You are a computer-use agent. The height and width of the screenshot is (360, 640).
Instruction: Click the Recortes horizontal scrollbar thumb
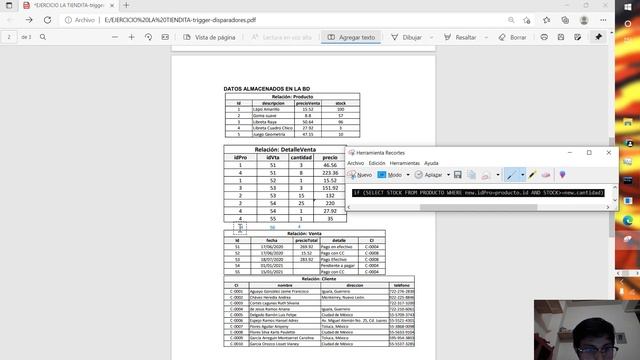(x=478, y=207)
